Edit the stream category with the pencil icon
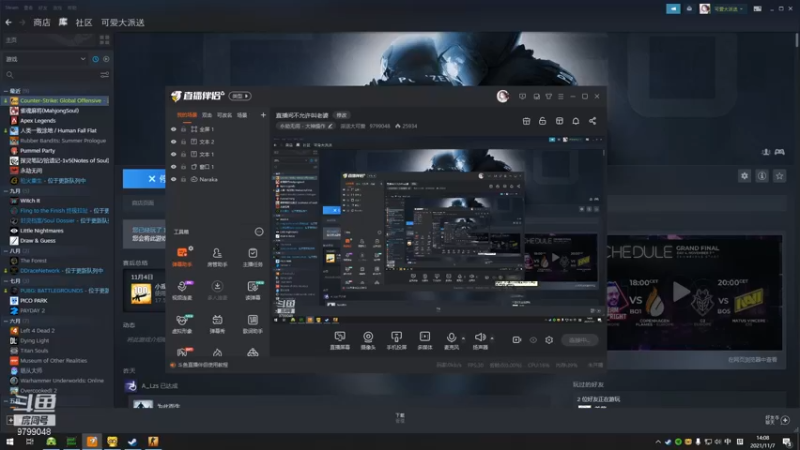Image resolution: width=800 pixels, height=450 pixels. point(330,126)
